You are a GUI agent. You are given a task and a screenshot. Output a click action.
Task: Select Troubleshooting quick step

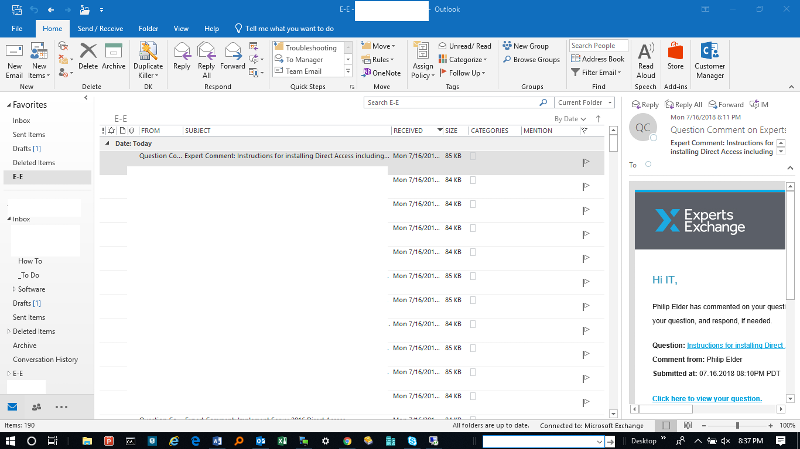pos(306,47)
